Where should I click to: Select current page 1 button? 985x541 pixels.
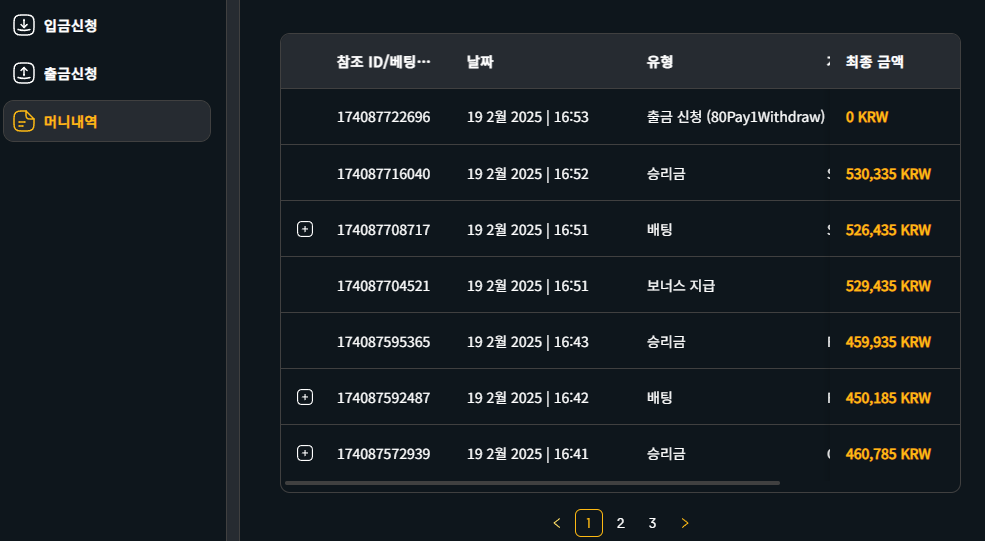589,523
